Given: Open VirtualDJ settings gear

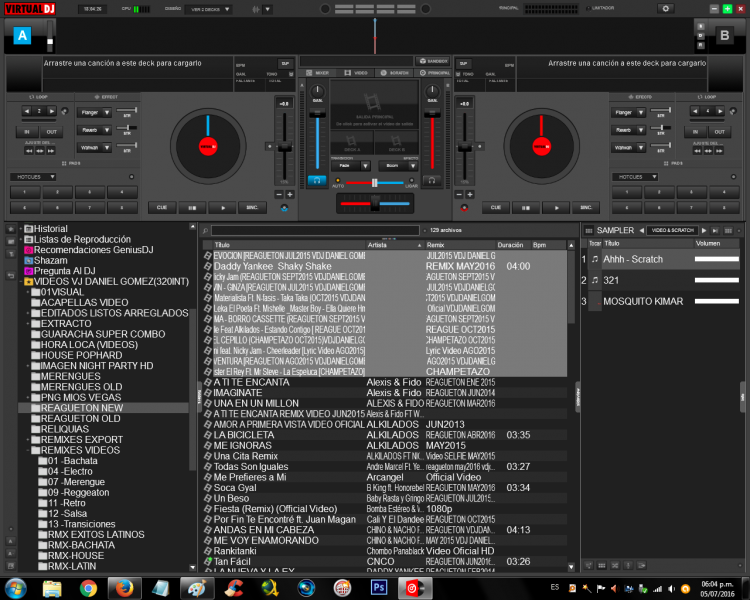Looking at the screenshot, I should 665,8.
